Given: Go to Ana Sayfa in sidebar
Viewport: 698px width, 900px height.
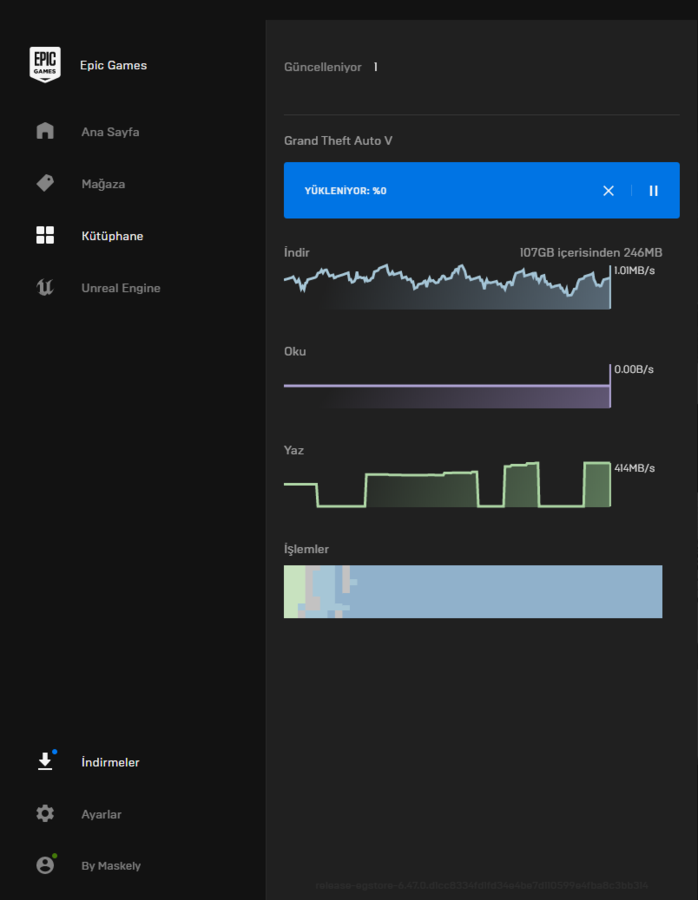Looking at the screenshot, I should pyautogui.click(x=110, y=132).
